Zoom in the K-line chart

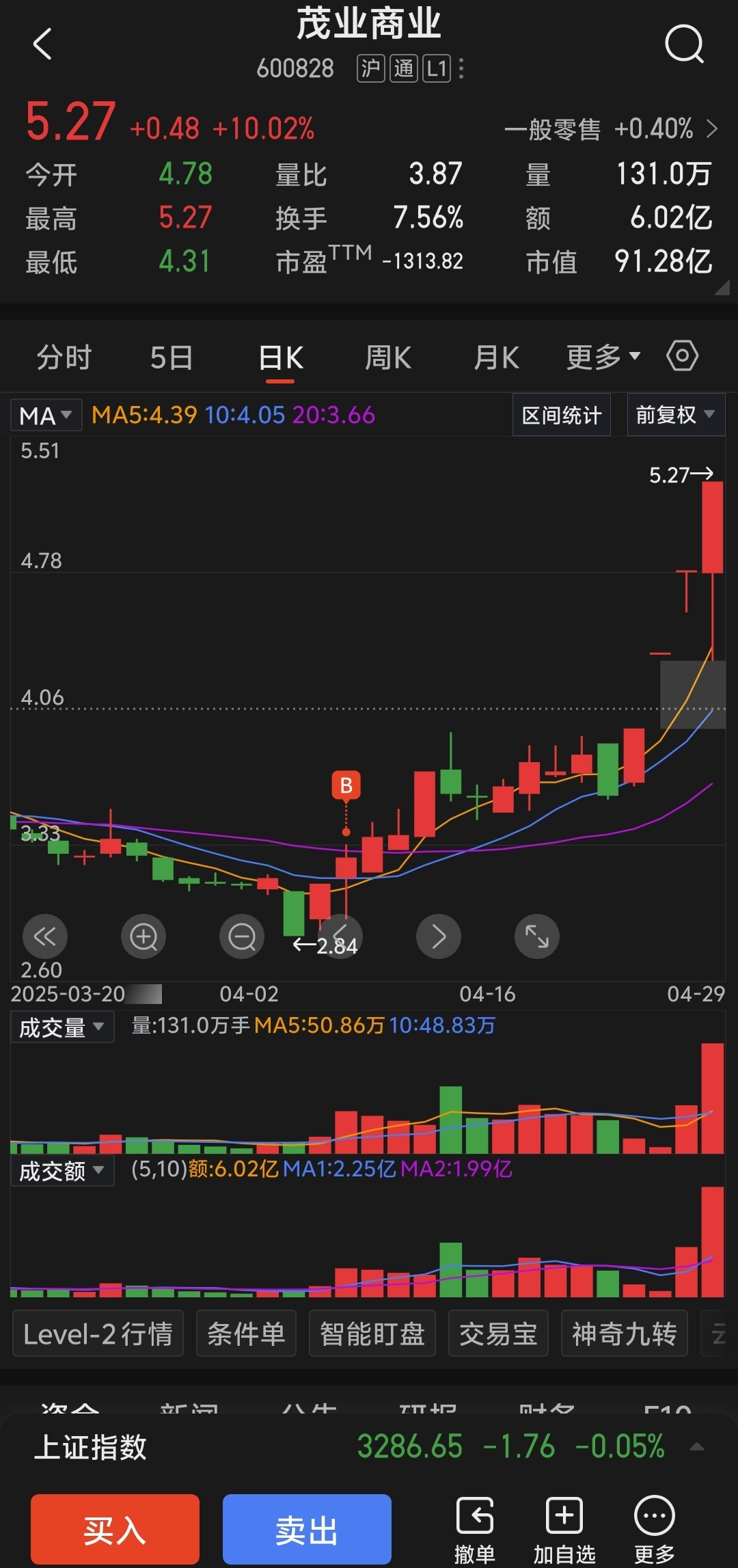[143, 936]
